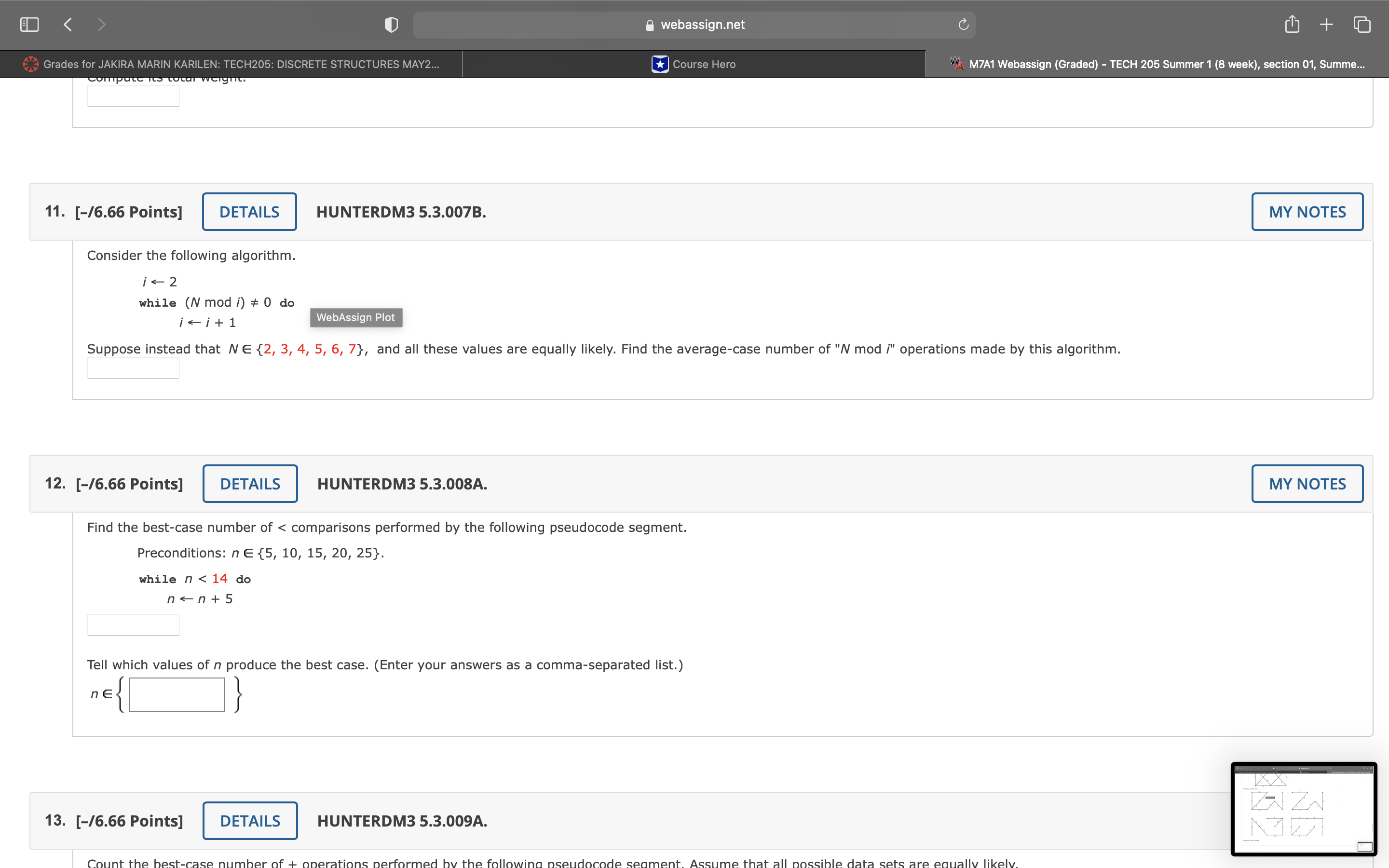Open the Privacy Report shield icon
Screen dimensions: 1389x868
[x=391, y=24]
